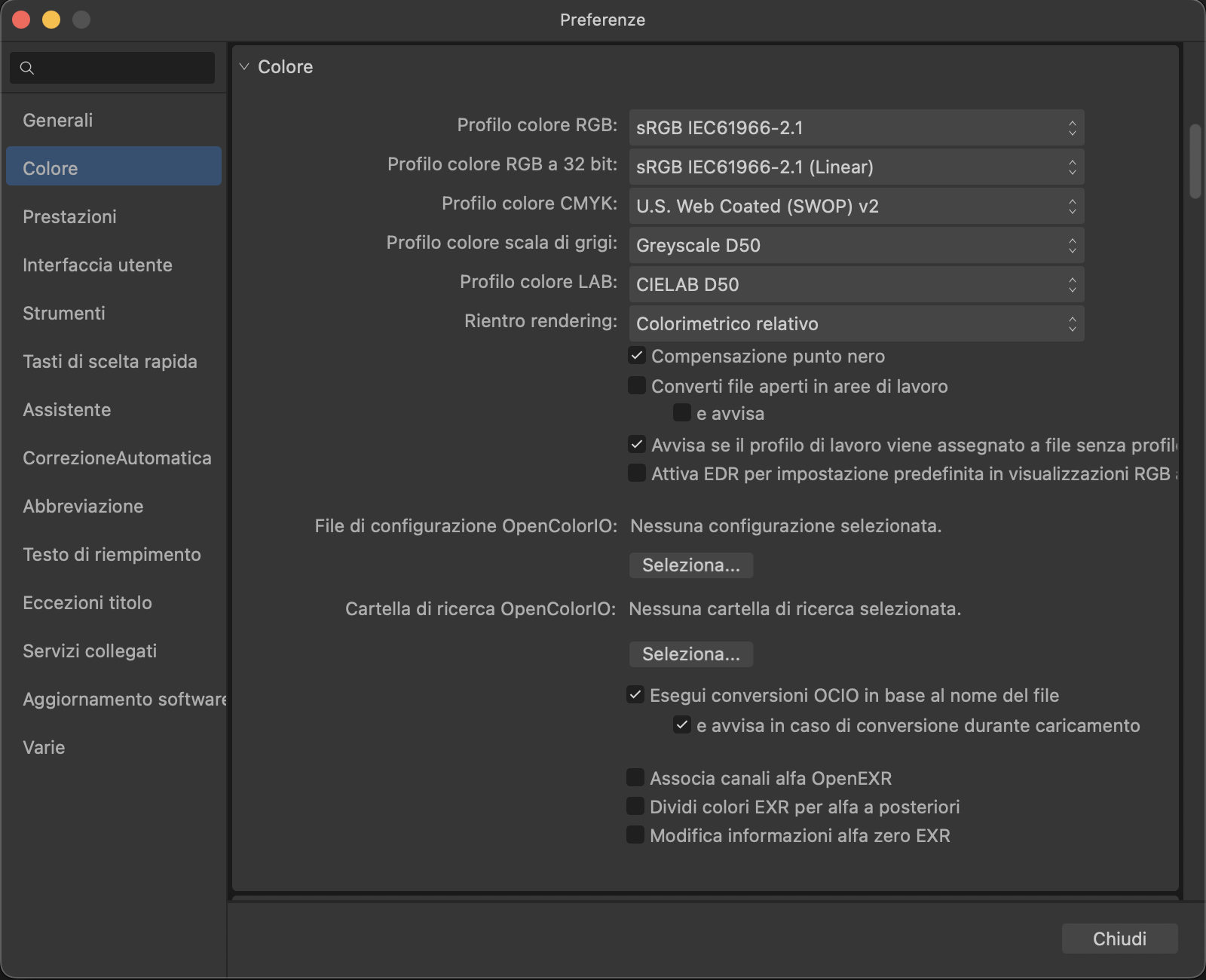1206x980 pixels.
Task: Open Profilo colore RGB dropdown
Action: (x=856, y=128)
